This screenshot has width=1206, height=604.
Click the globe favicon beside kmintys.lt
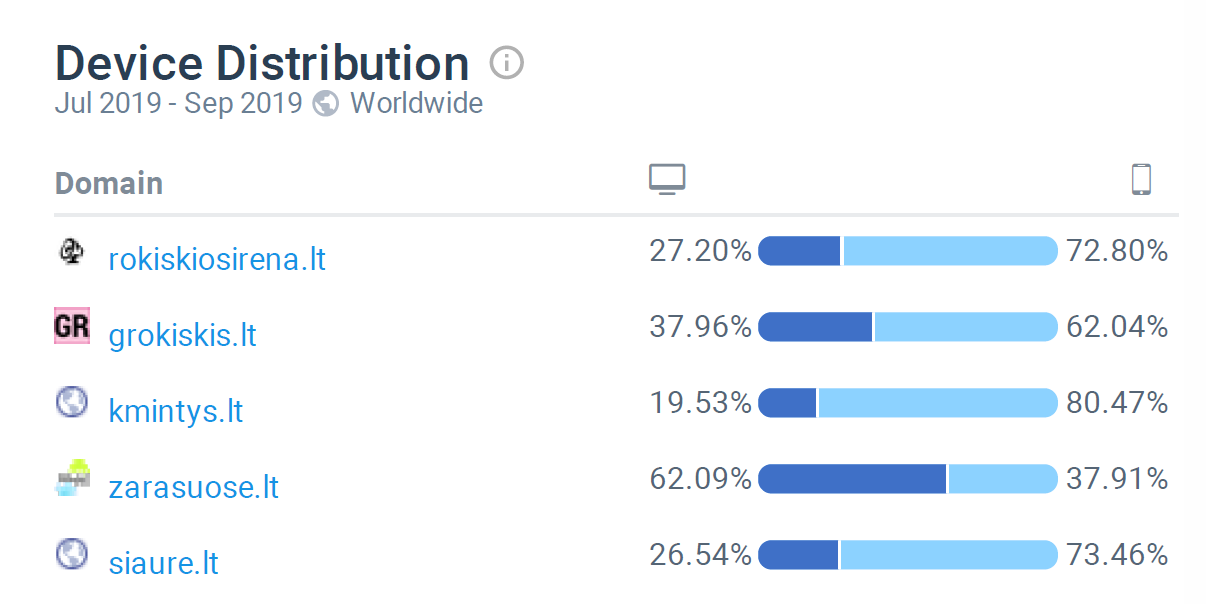[x=72, y=403]
